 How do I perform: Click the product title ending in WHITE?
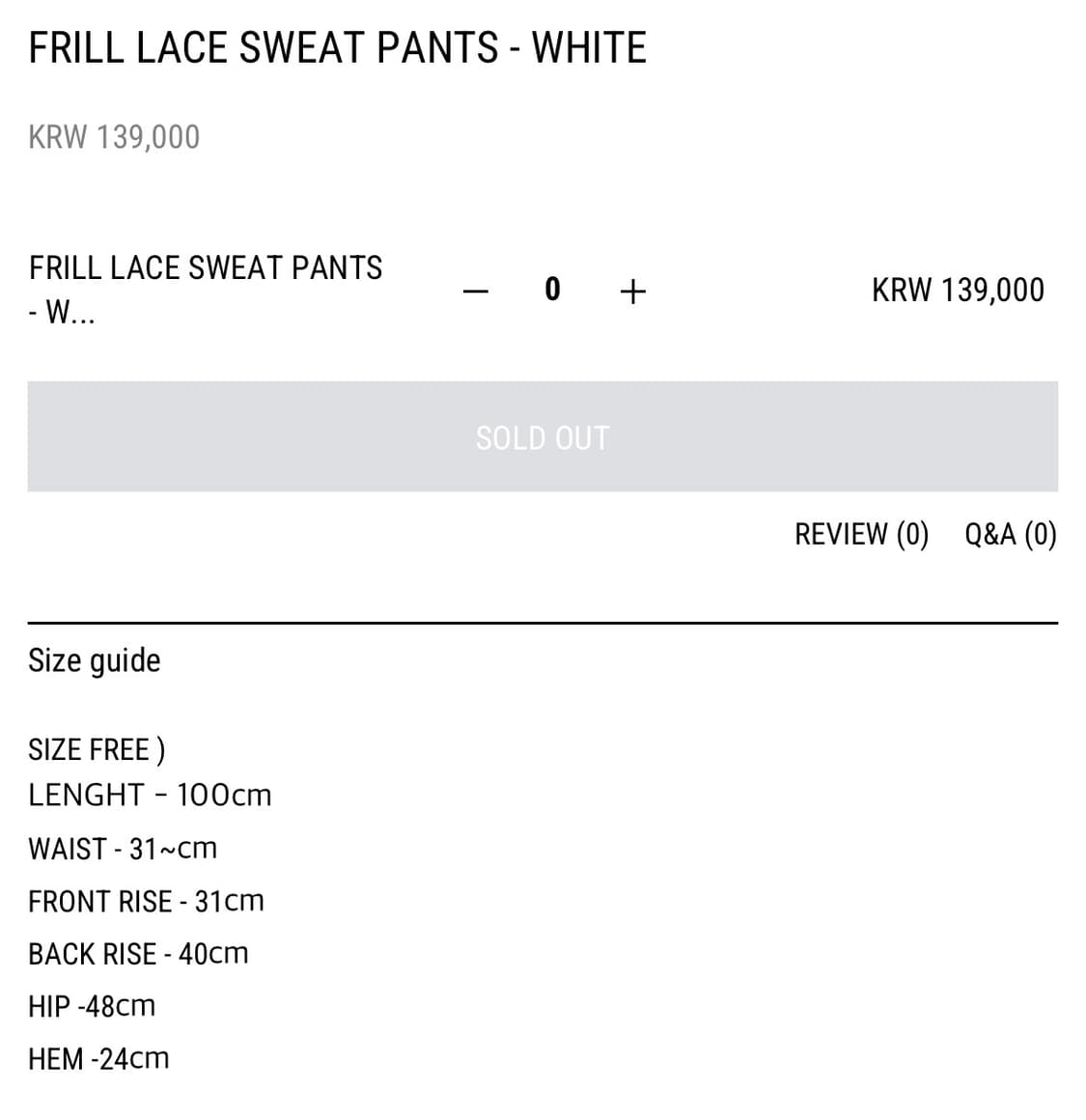tap(337, 47)
